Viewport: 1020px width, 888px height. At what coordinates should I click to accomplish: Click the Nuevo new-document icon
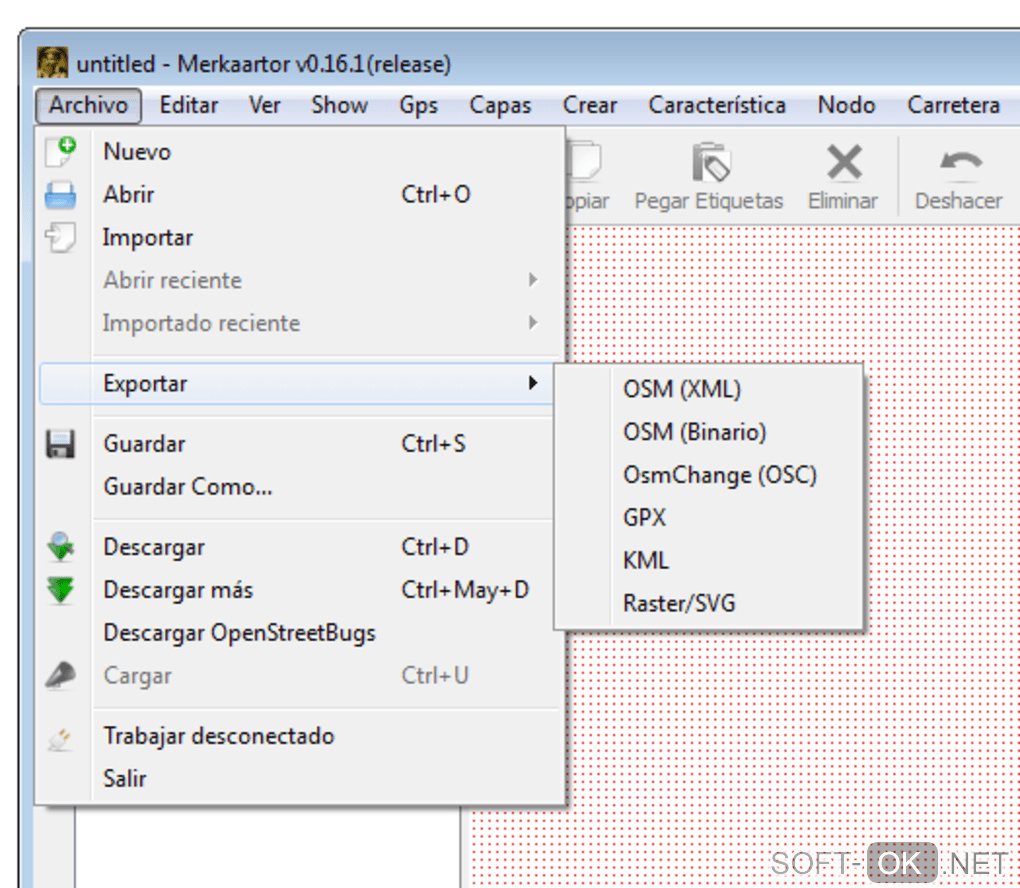pyautogui.click(x=60, y=152)
